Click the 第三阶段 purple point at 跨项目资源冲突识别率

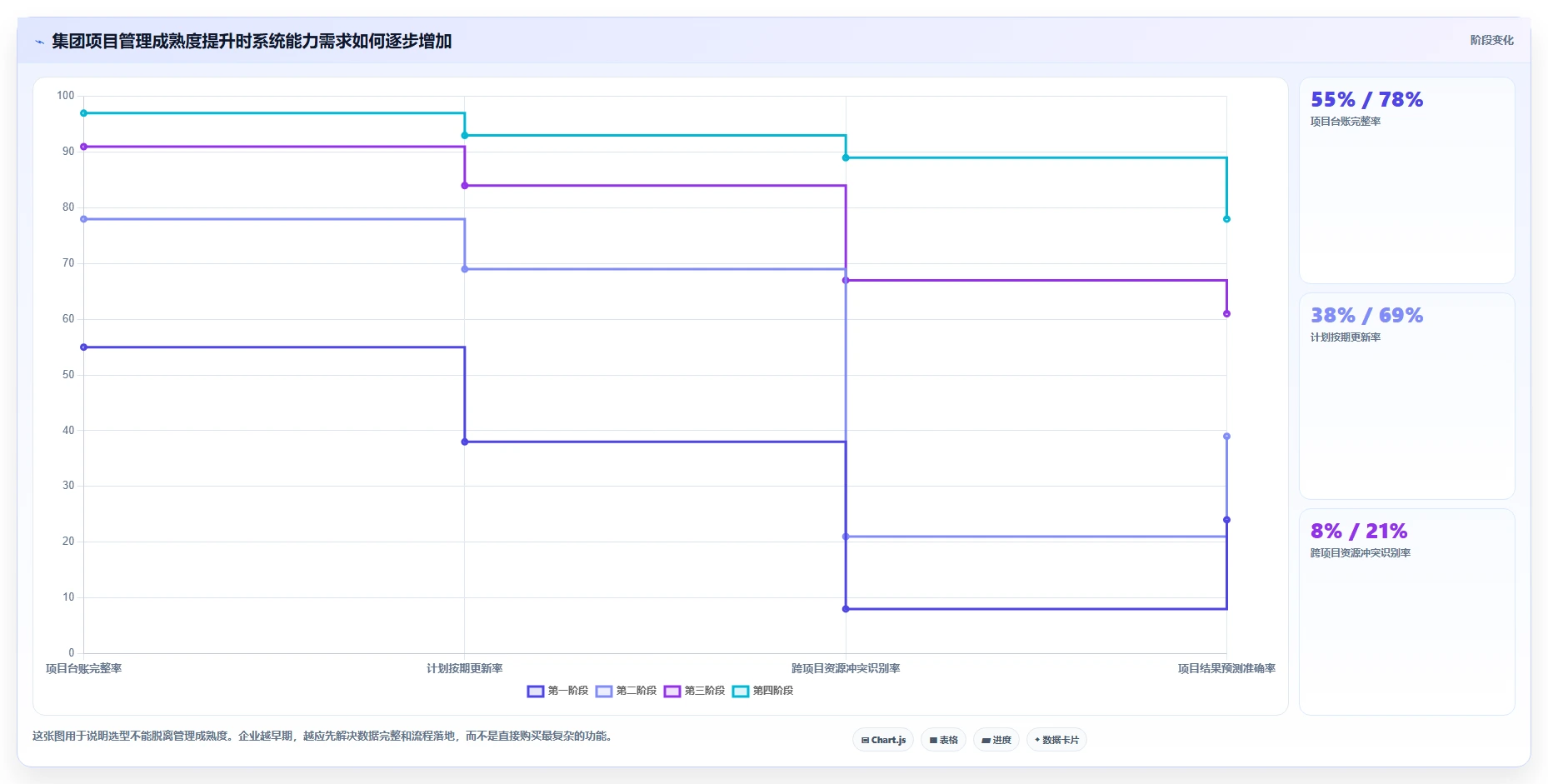846,281
